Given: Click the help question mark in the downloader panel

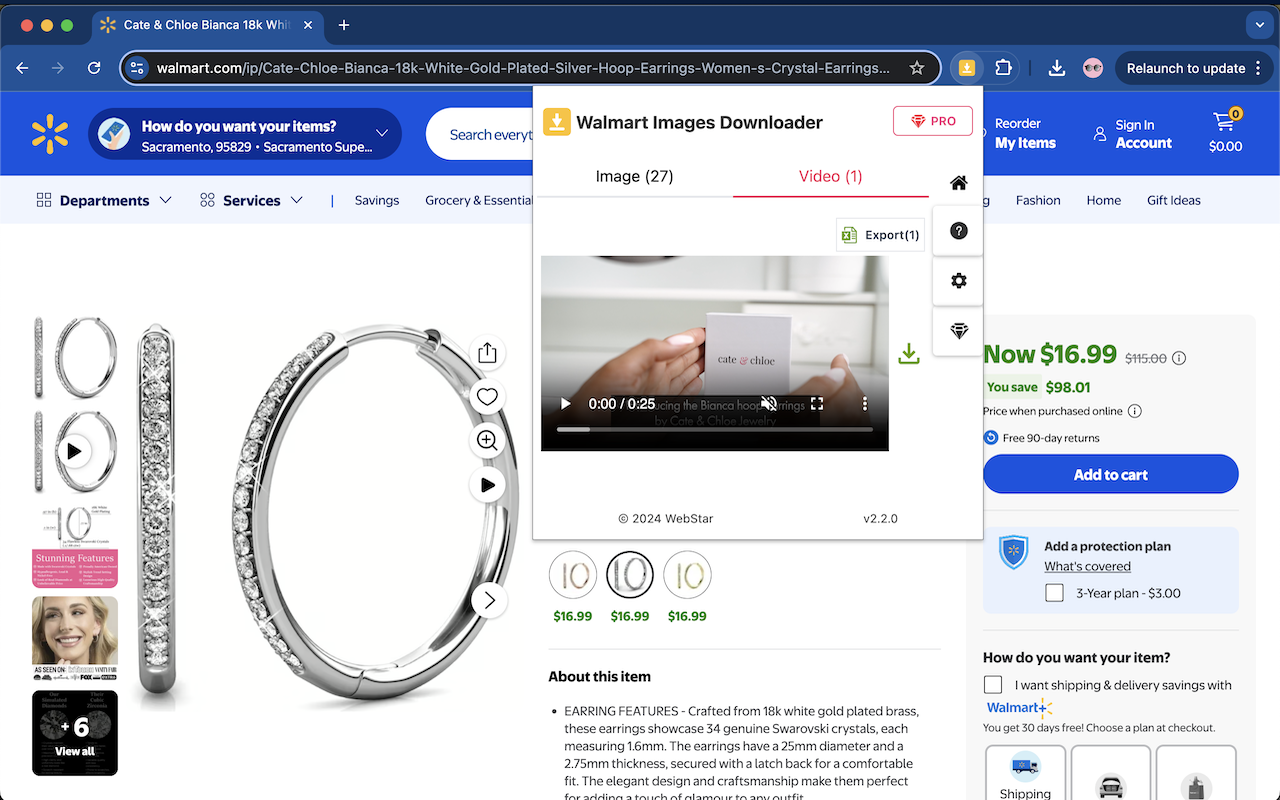Looking at the screenshot, I should coord(957,230).
